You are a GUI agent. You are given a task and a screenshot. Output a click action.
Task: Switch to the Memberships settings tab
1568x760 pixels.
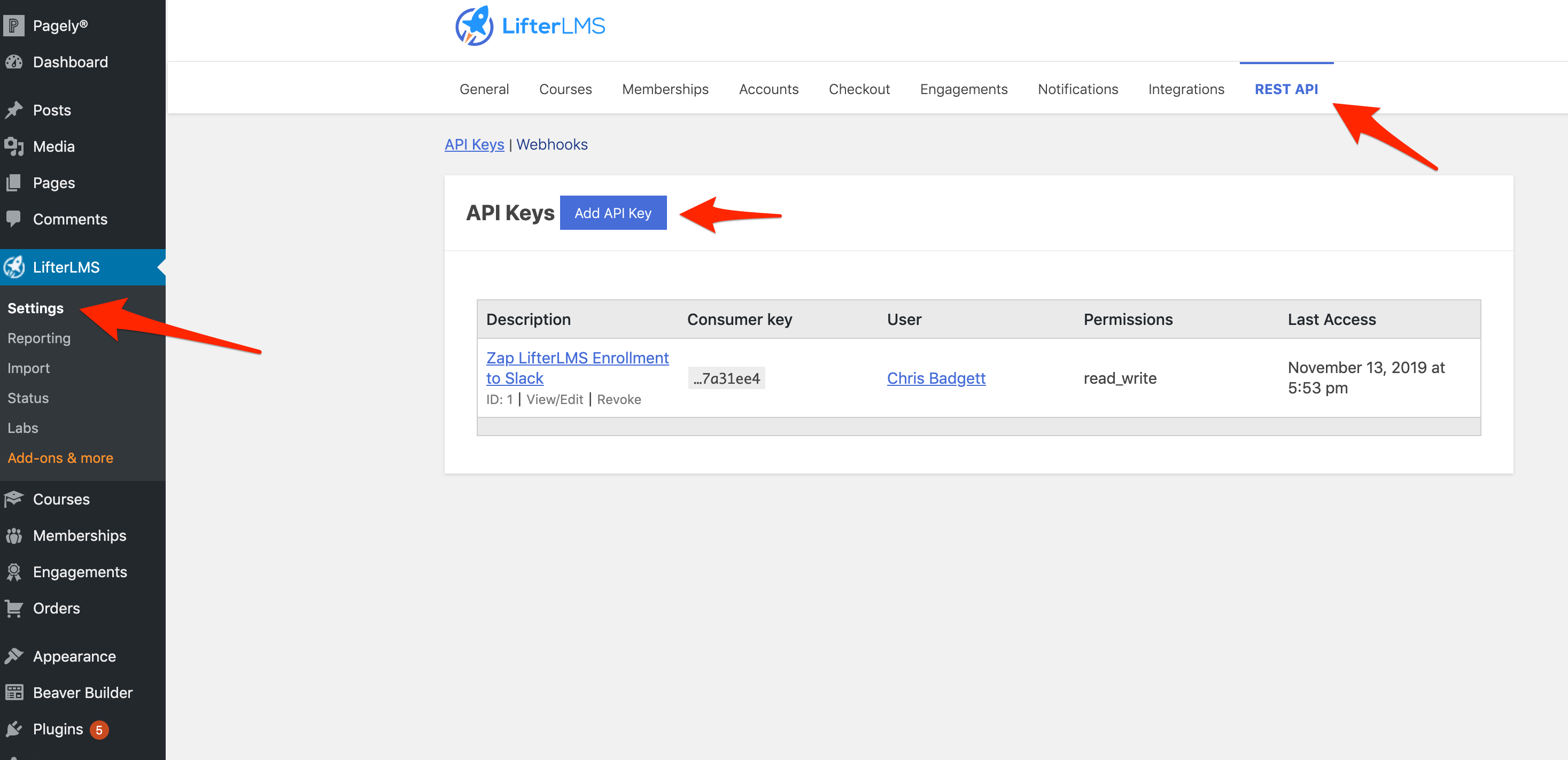pos(665,89)
